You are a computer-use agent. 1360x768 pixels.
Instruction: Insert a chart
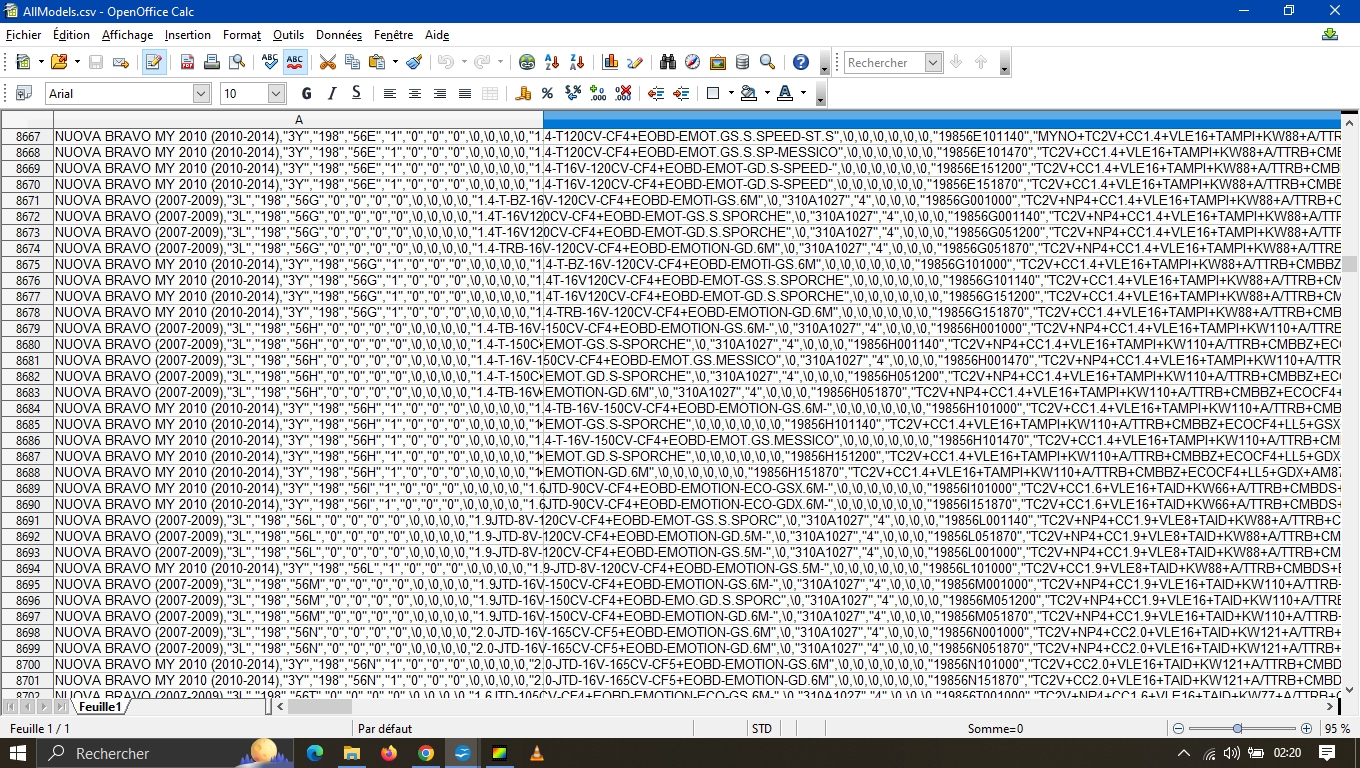tap(610, 62)
